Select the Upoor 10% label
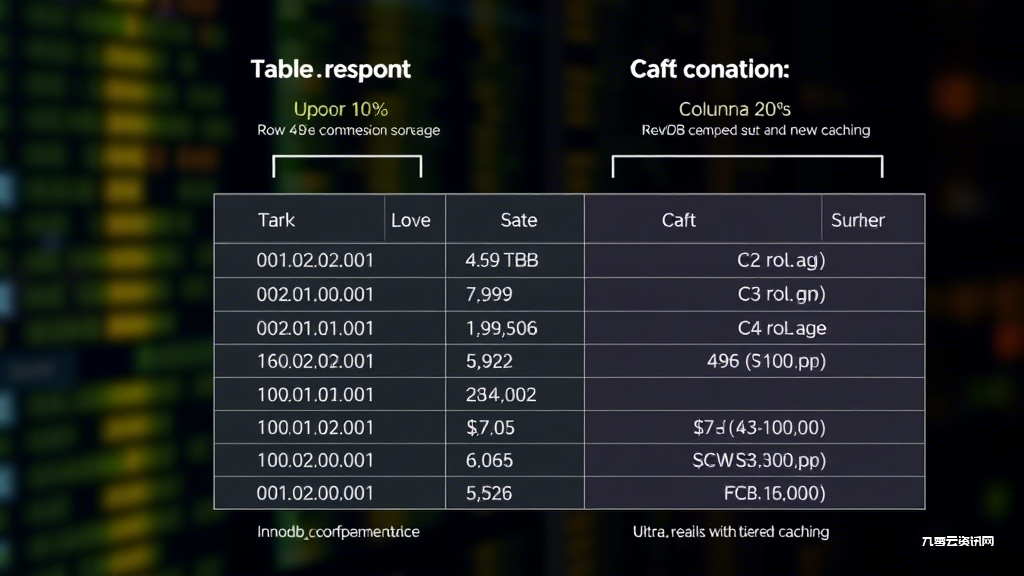Image resolution: width=1024 pixels, height=576 pixels. 340,109
